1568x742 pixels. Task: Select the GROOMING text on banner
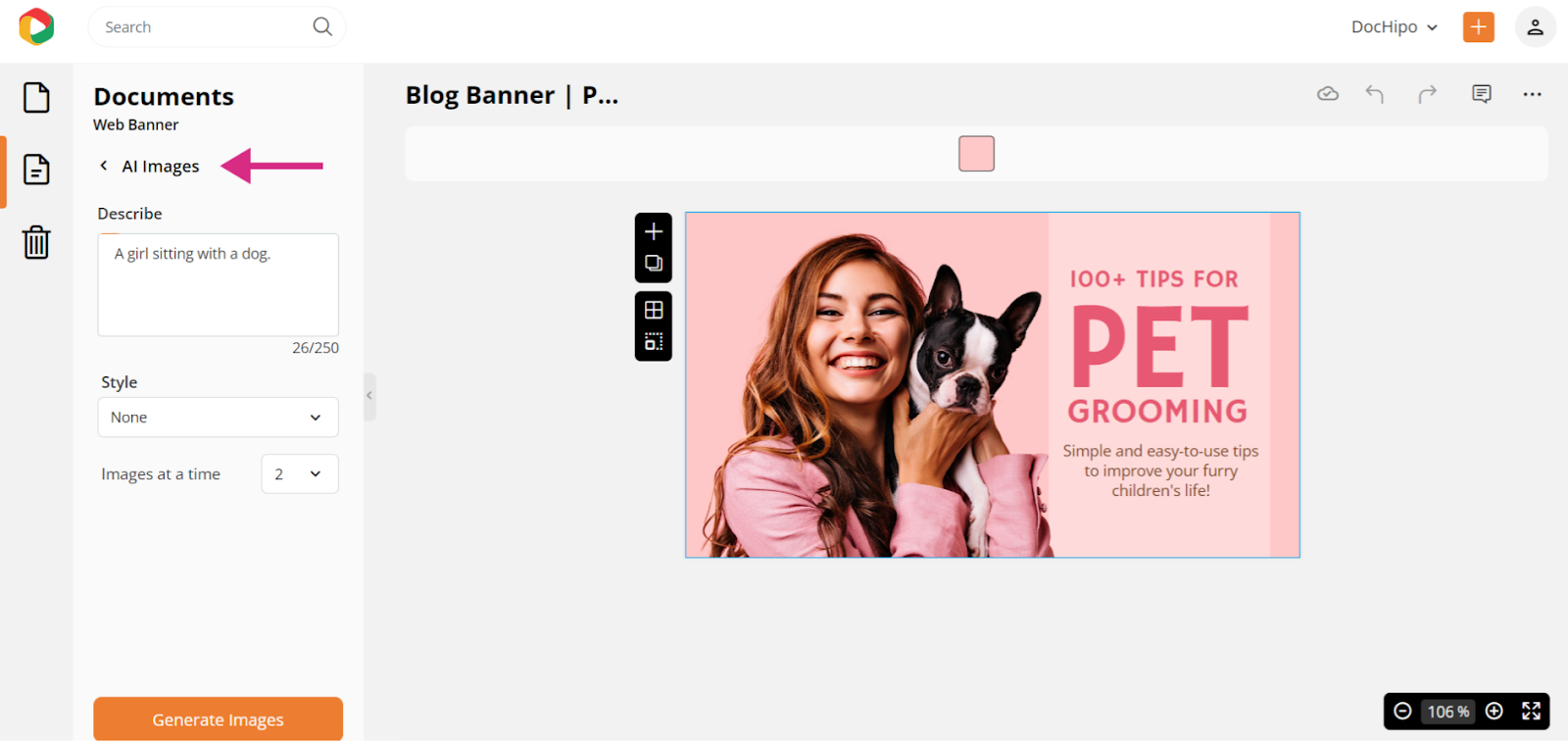tap(1157, 411)
